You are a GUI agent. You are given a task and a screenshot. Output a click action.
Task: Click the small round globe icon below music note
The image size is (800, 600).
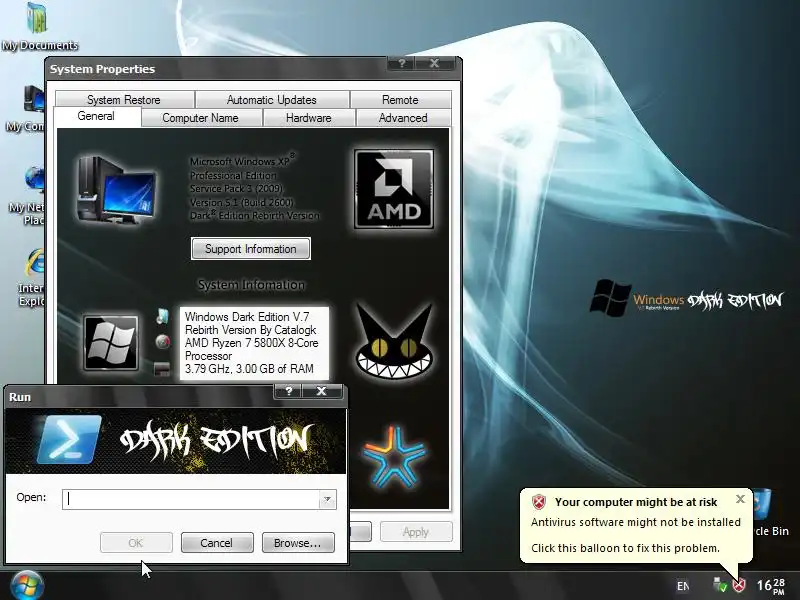163,341
